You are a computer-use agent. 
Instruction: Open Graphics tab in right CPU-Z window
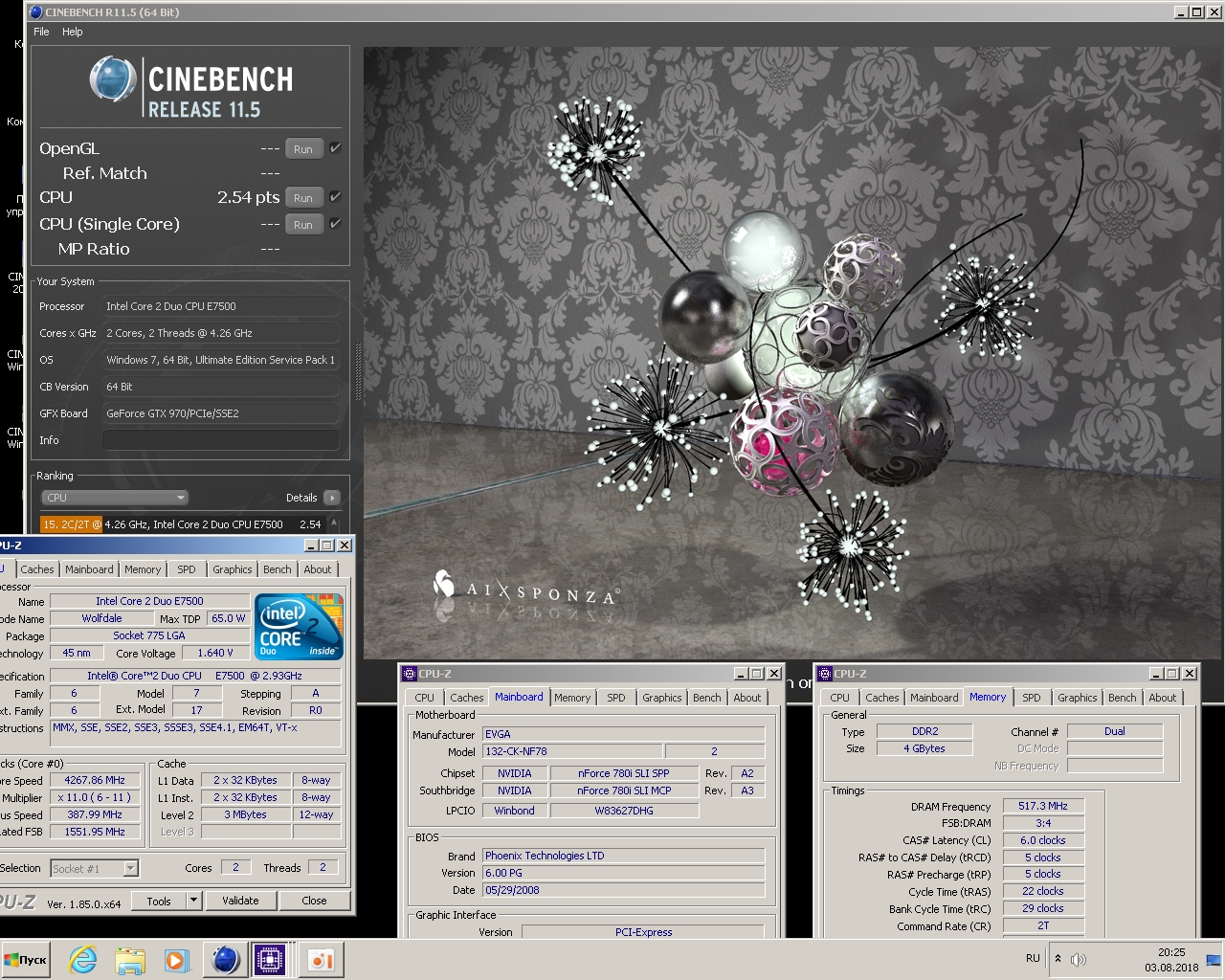point(1078,698)
